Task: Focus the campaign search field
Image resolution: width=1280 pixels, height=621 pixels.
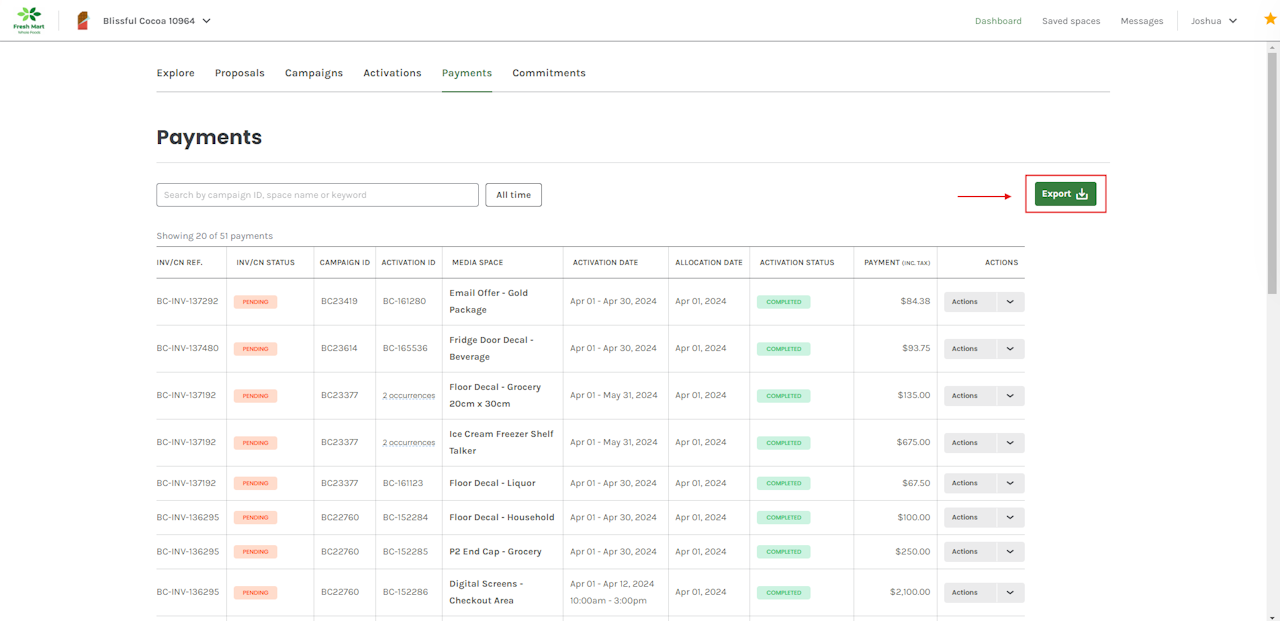Action: point(317,195)
